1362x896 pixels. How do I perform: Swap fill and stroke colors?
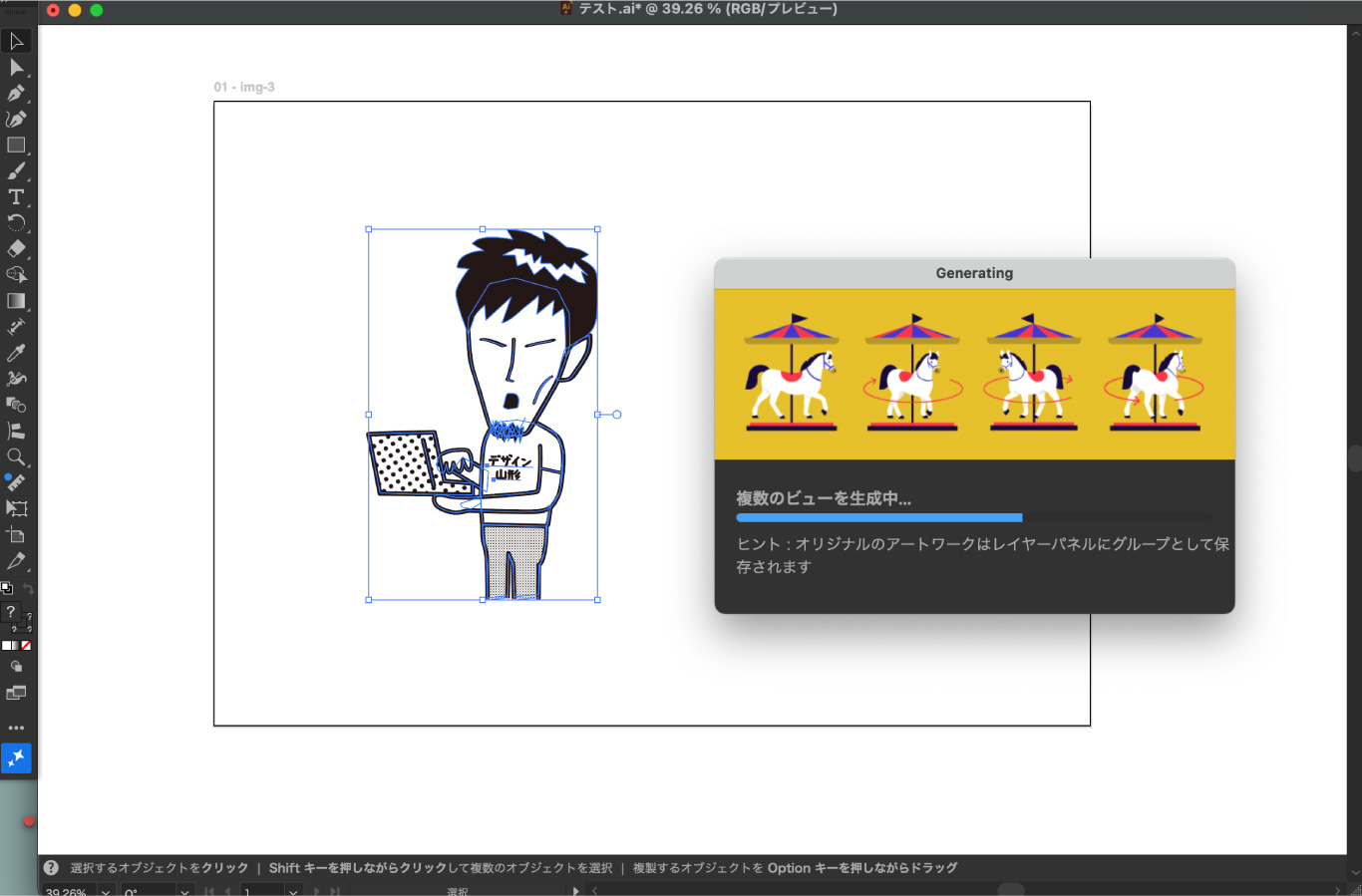(28, 589)
